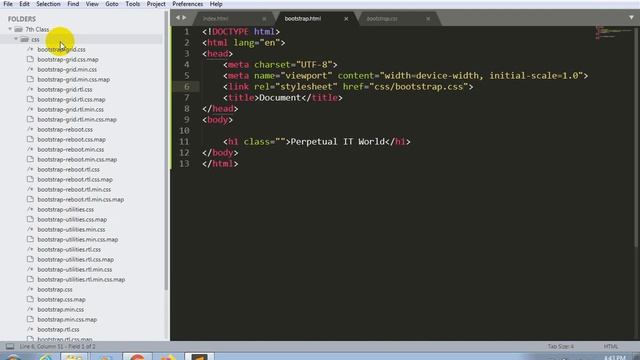Open bootstrap-utilities.rtl.min.css.map in sidebar
Screen dimensions: 640x360
point(81,279)
